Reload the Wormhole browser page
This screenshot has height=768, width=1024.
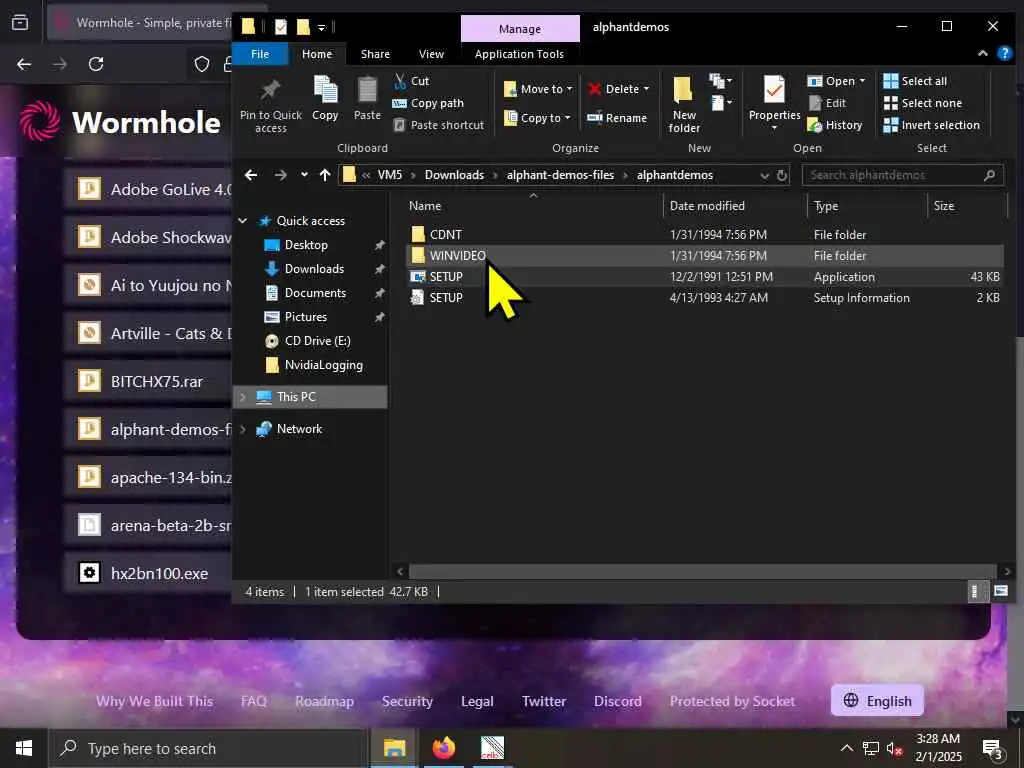(x=96, y=64)
